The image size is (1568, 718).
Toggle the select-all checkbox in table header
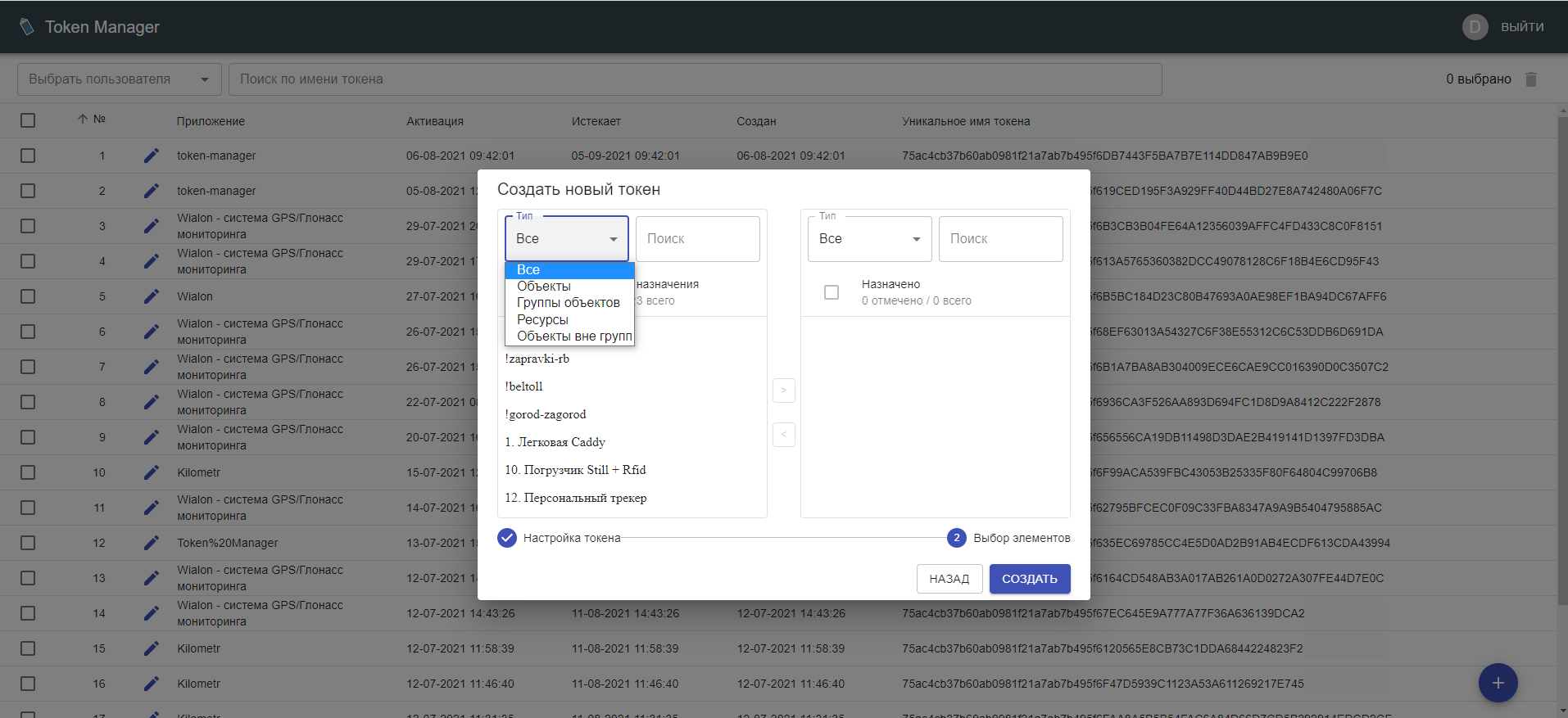coord(28,120)
